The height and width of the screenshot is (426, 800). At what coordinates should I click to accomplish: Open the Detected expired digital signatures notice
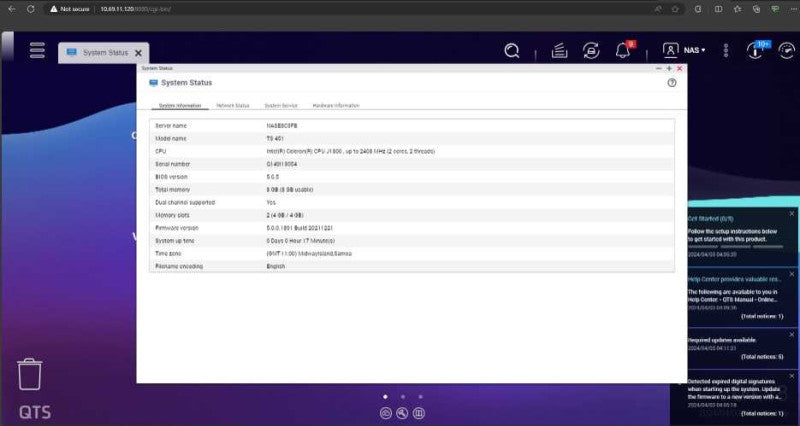click(x=734, y=389)
